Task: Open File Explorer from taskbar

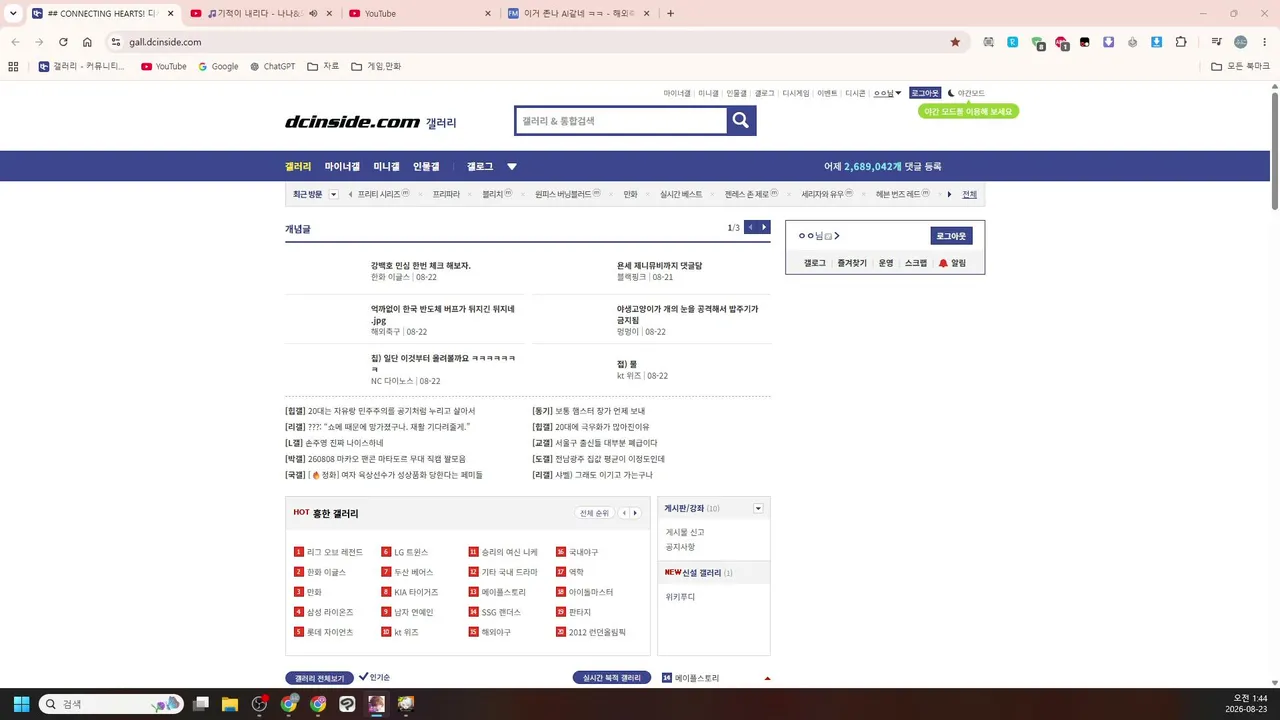Action: (x=230, y=704)
